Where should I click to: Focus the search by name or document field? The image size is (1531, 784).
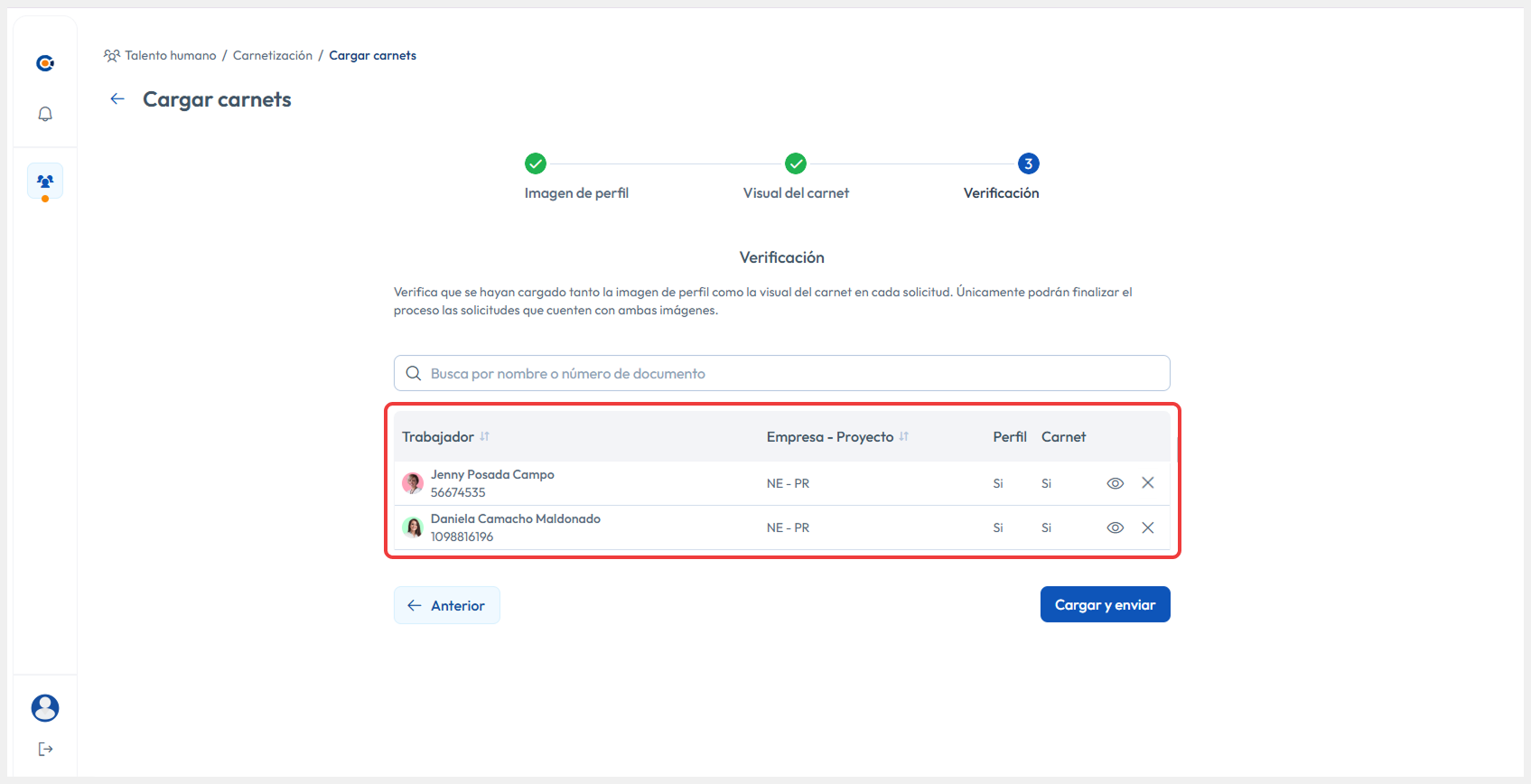(x=782, y=373)
